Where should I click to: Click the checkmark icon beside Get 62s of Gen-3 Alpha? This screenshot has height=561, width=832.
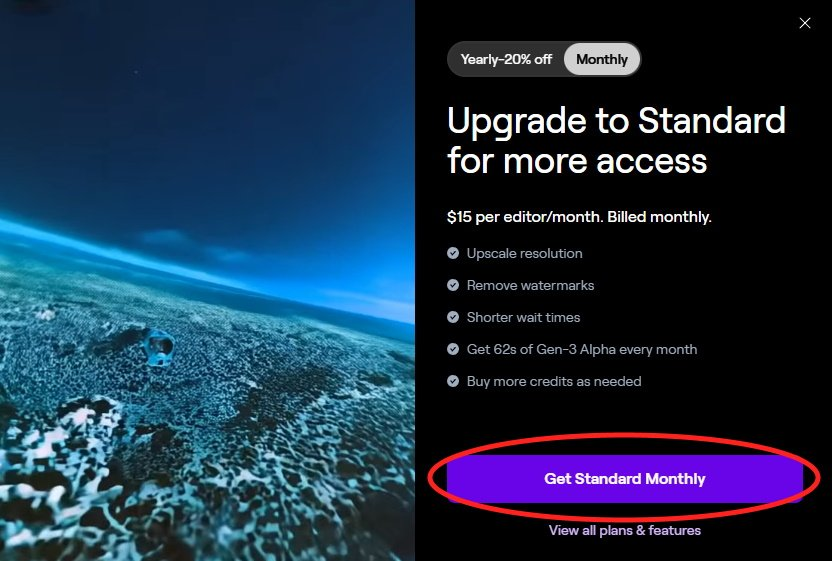coord(453,349)
